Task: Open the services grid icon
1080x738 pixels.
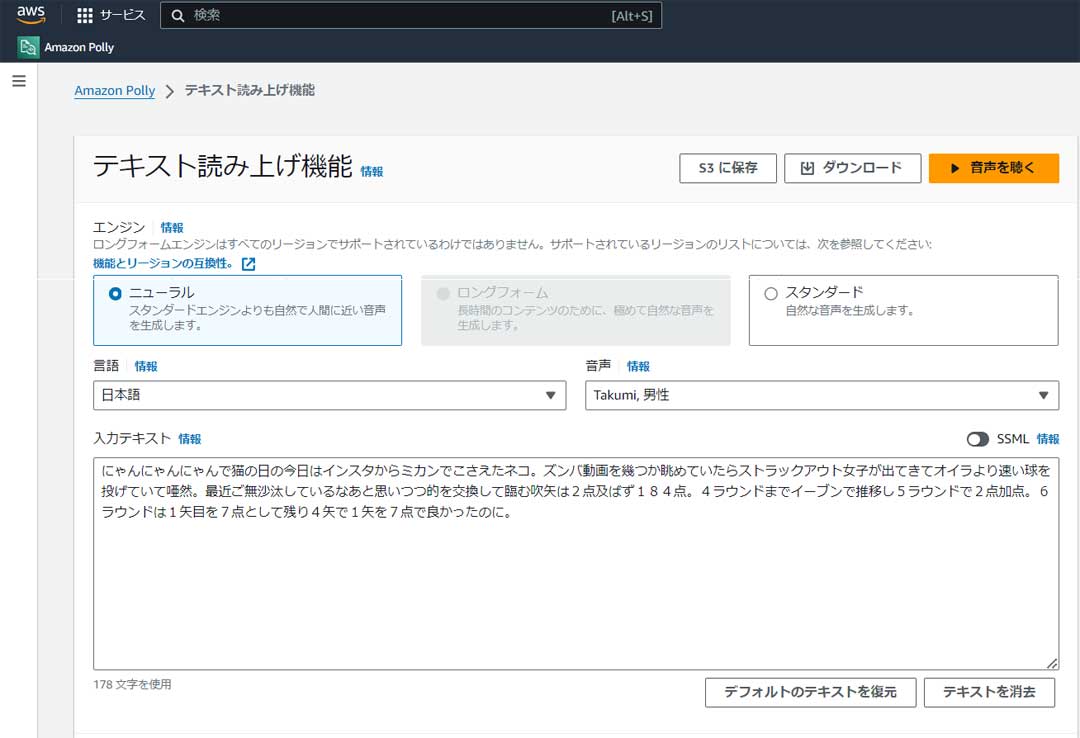Action: click(85, 15)
